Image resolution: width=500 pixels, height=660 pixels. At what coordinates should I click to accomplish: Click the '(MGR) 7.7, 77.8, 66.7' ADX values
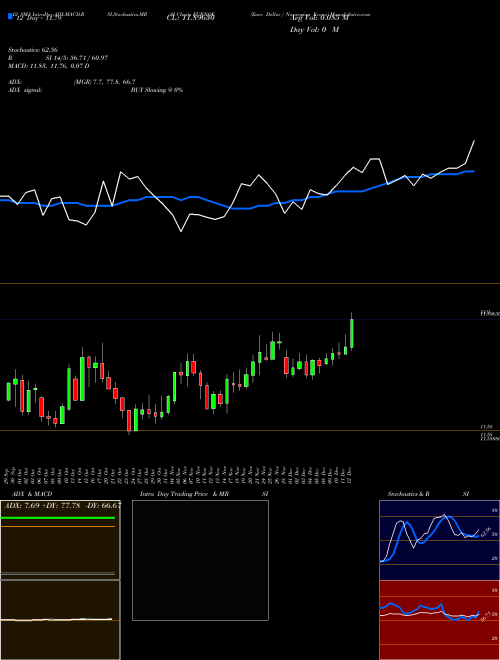pyautogui.click(x=104, y=82)
